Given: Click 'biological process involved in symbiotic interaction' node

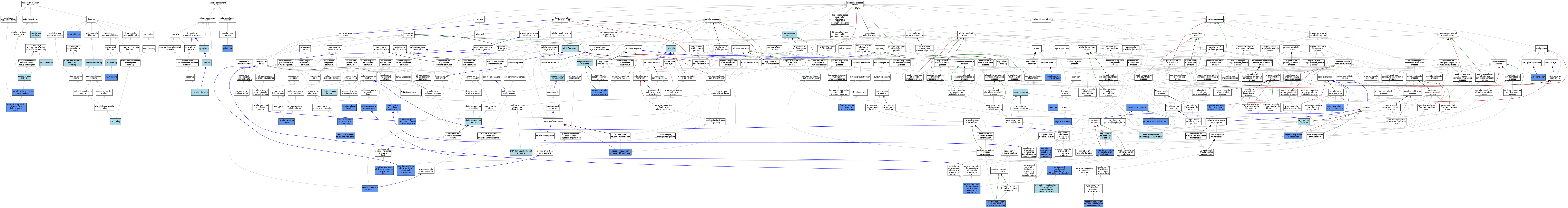Looking at the screenshot, I should [840, 34].
